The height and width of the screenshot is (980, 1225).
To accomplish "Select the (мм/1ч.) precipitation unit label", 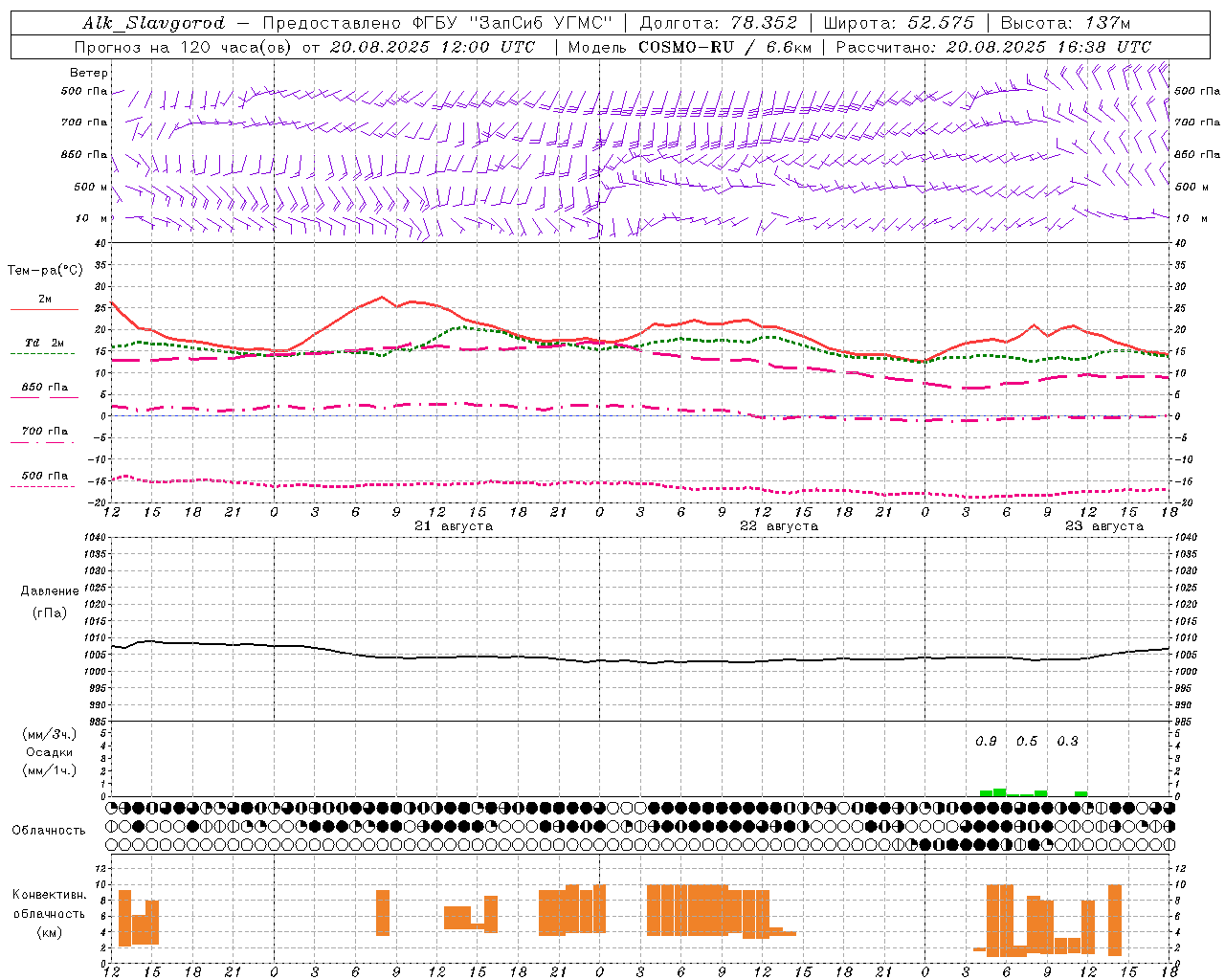I will (49, 770).
